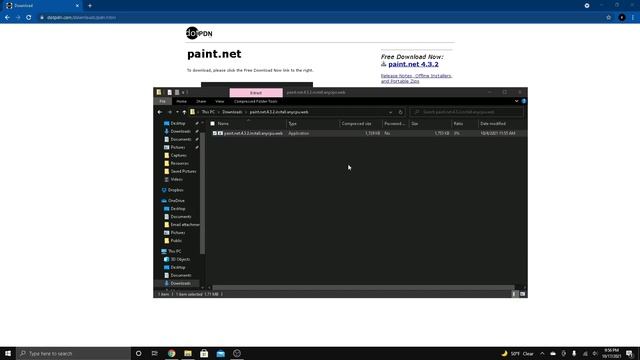Open a new Chrome tab

90,6
